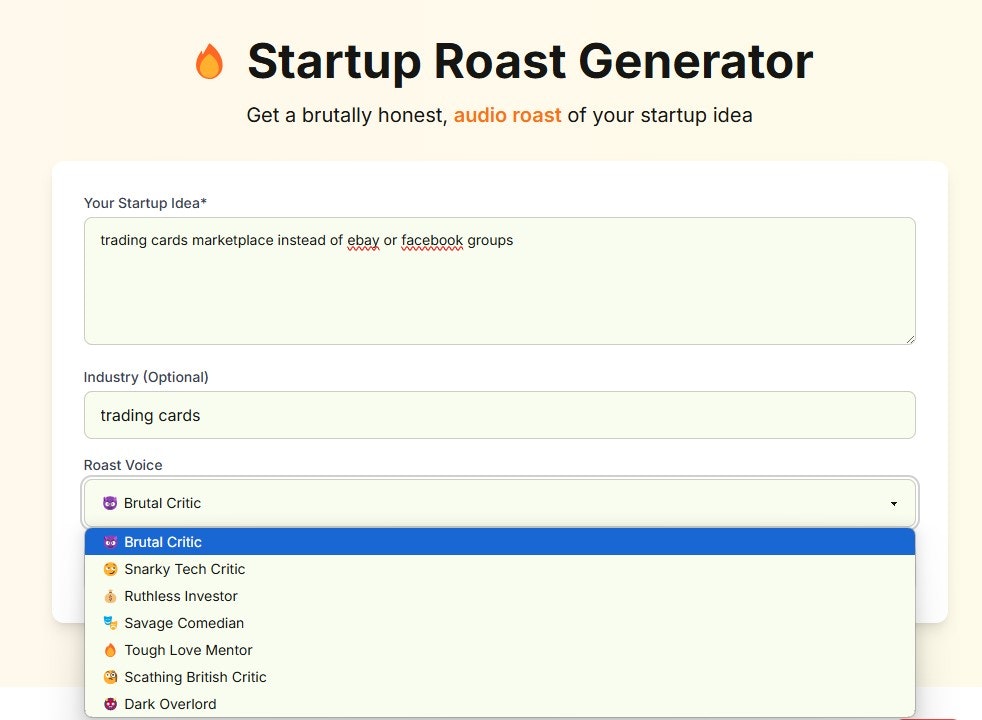
Task: Collapse the Roast Voice dropdown box
Action: [500, 503]
